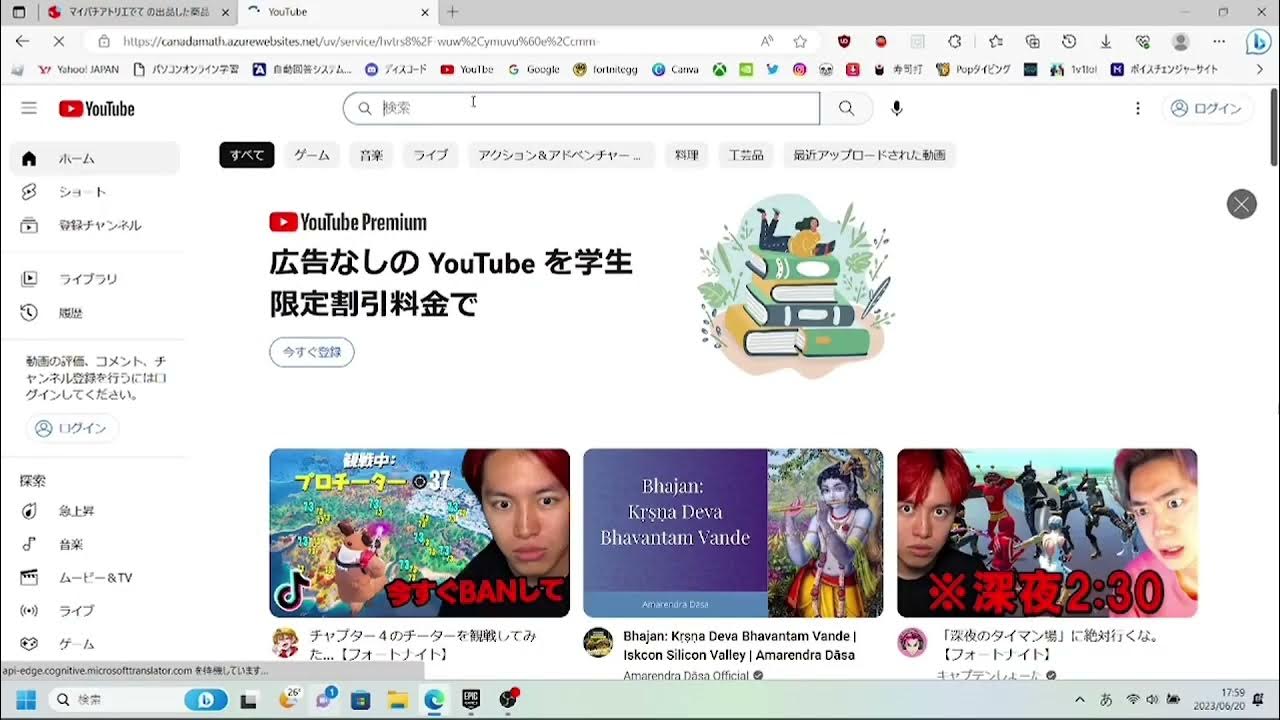Screen dimensions: 1280x720
Task: Click the Bhajan: Krsna Deva Bhavantam Vande title
Action: coord(740,645)
